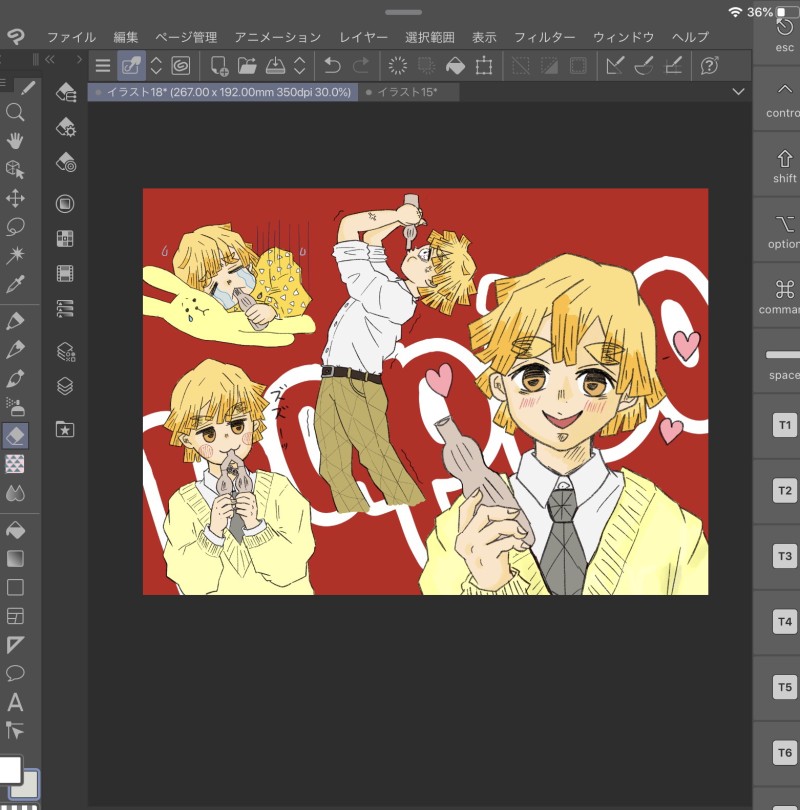Image resolution: width=800 pixels, height=810 pixels.
Task: Select the Decoration pattern tool
Action: click(x=15, y=464)
